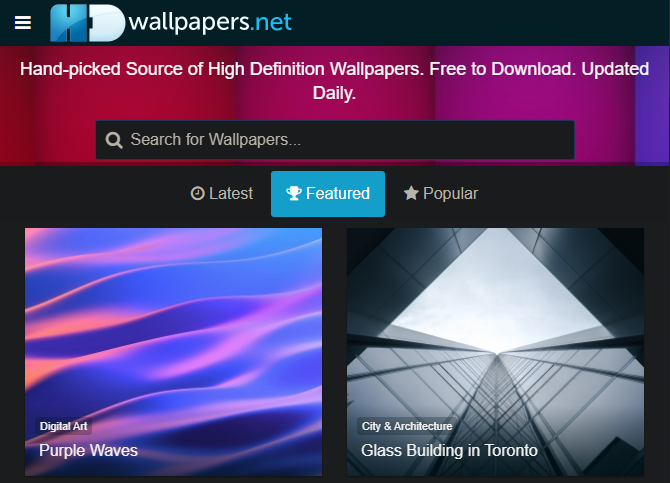Viewport: 670px width, 483px height.
Task: Click the trophy icon on Featured
Action: click(294, 193)
